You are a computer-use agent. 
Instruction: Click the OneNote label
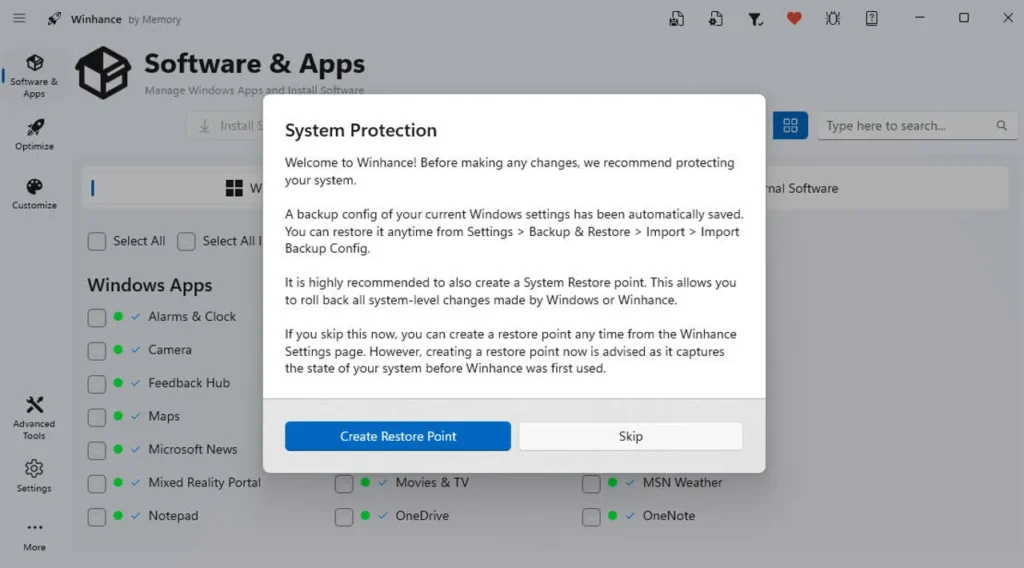[669, 516]
